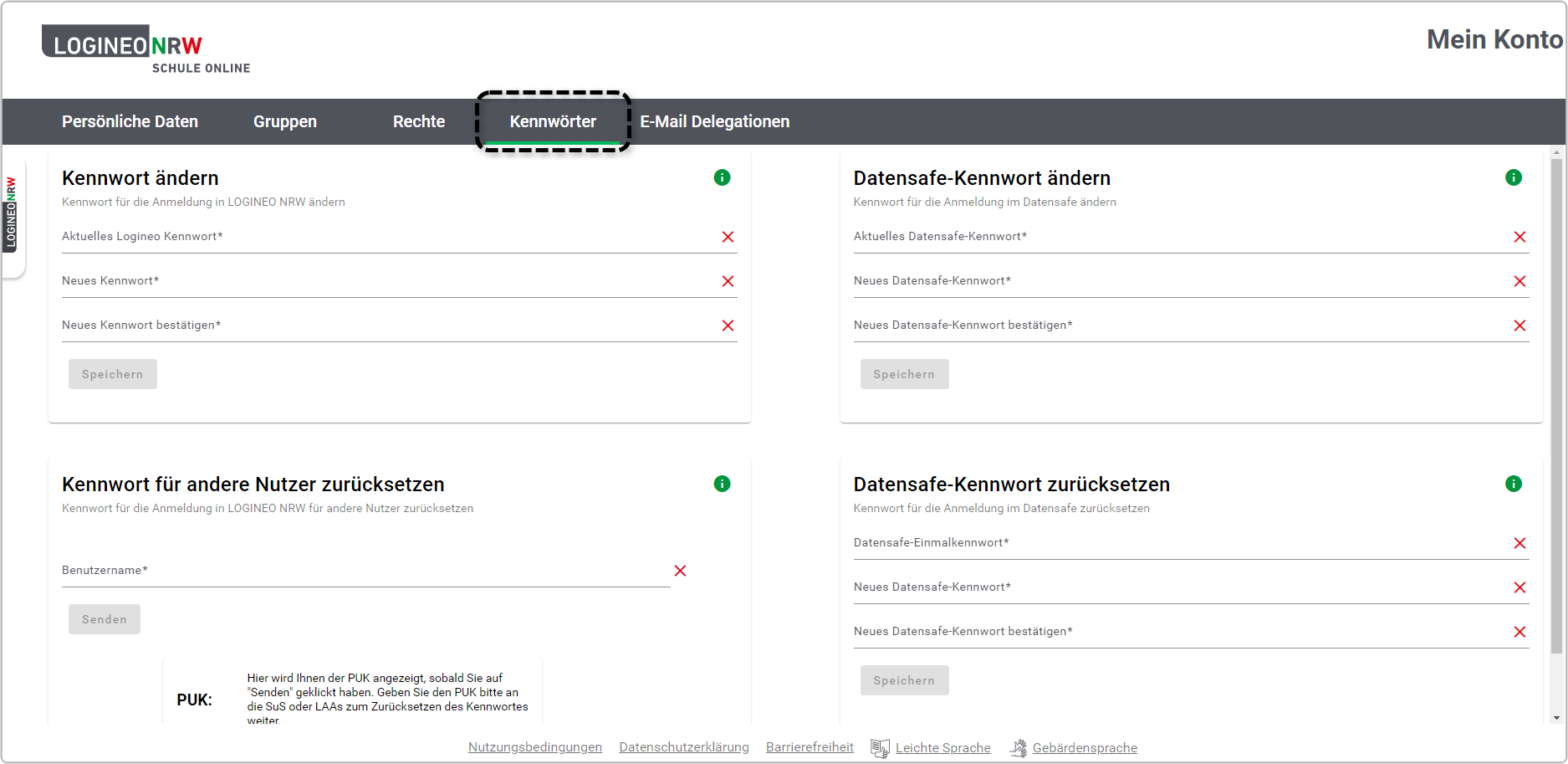Click Speichern under Datensafe-Kennwort ändern
The width and height of the screenshot is (1568, 764).
pos(904,374)
